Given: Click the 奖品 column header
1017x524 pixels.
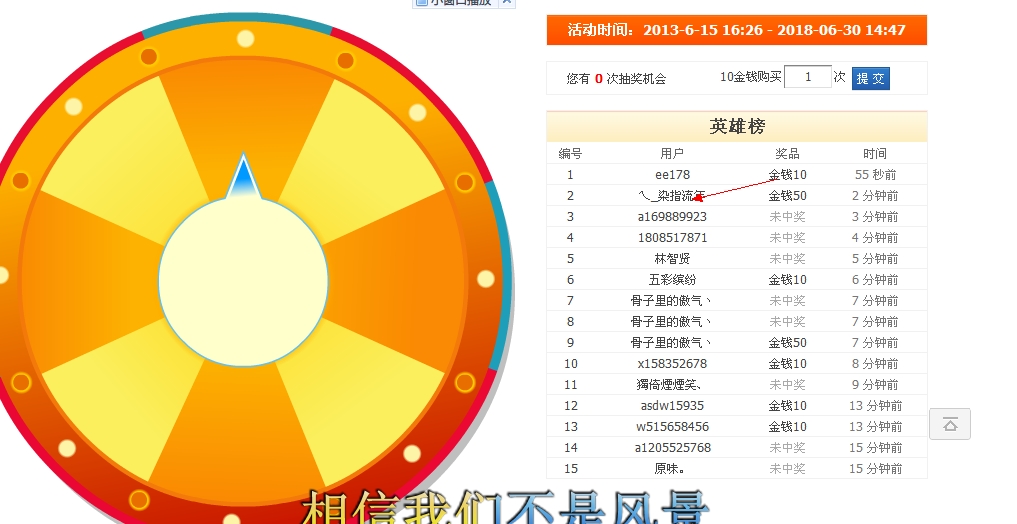Looking at the screenshot, I should pos(787,154).
